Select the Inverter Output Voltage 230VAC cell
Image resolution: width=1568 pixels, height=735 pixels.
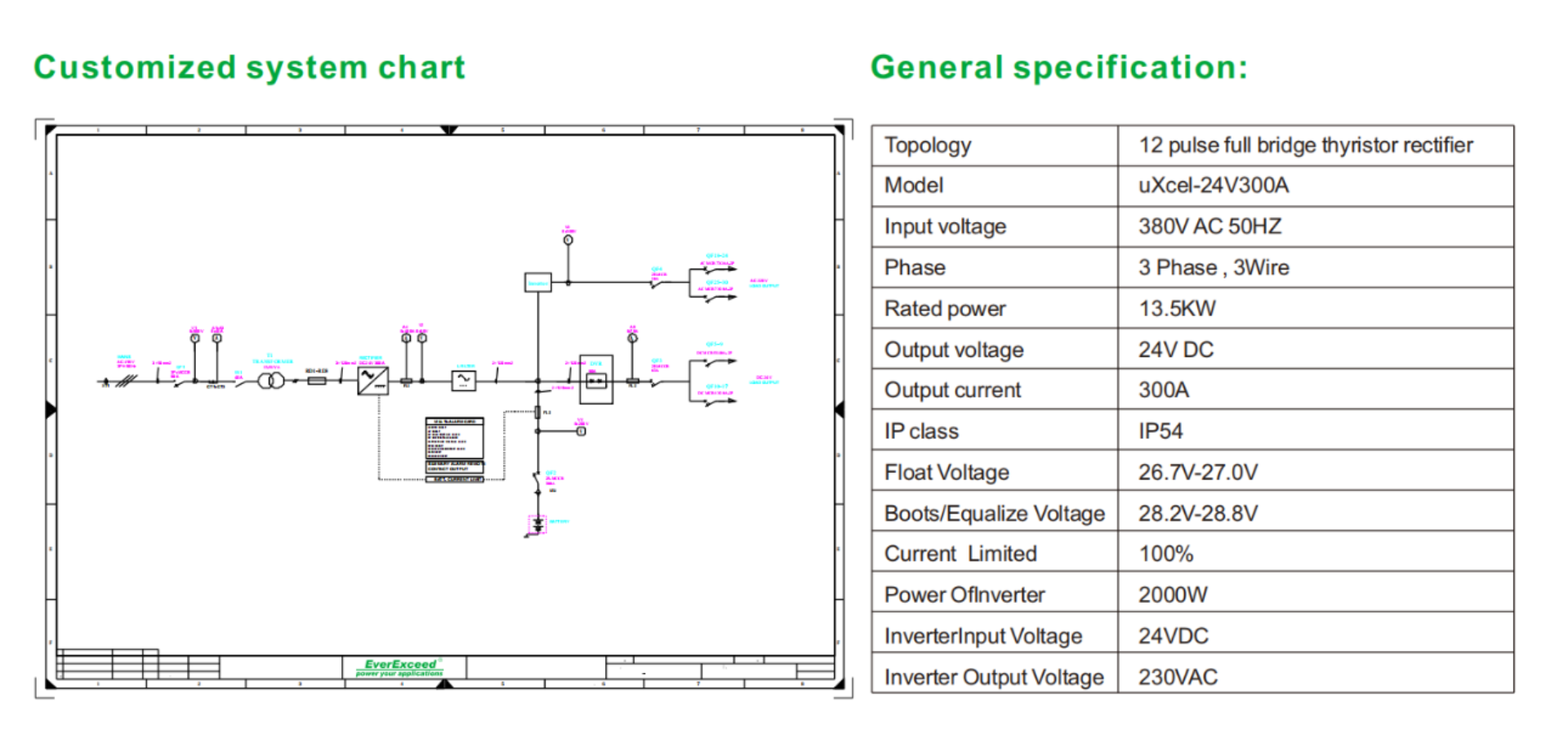(x=1178, y=677)
